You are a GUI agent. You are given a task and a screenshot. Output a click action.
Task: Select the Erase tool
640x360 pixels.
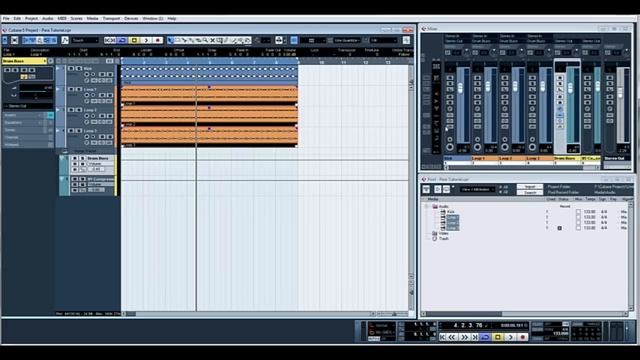coord(198,40)
